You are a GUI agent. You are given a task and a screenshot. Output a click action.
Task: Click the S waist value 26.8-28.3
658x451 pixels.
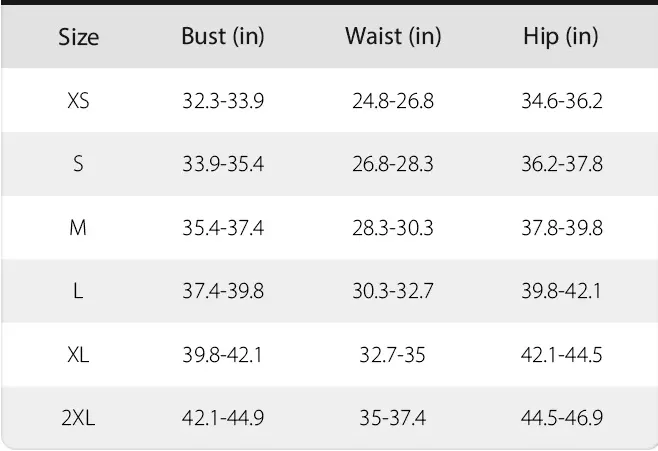coord(392,164)
